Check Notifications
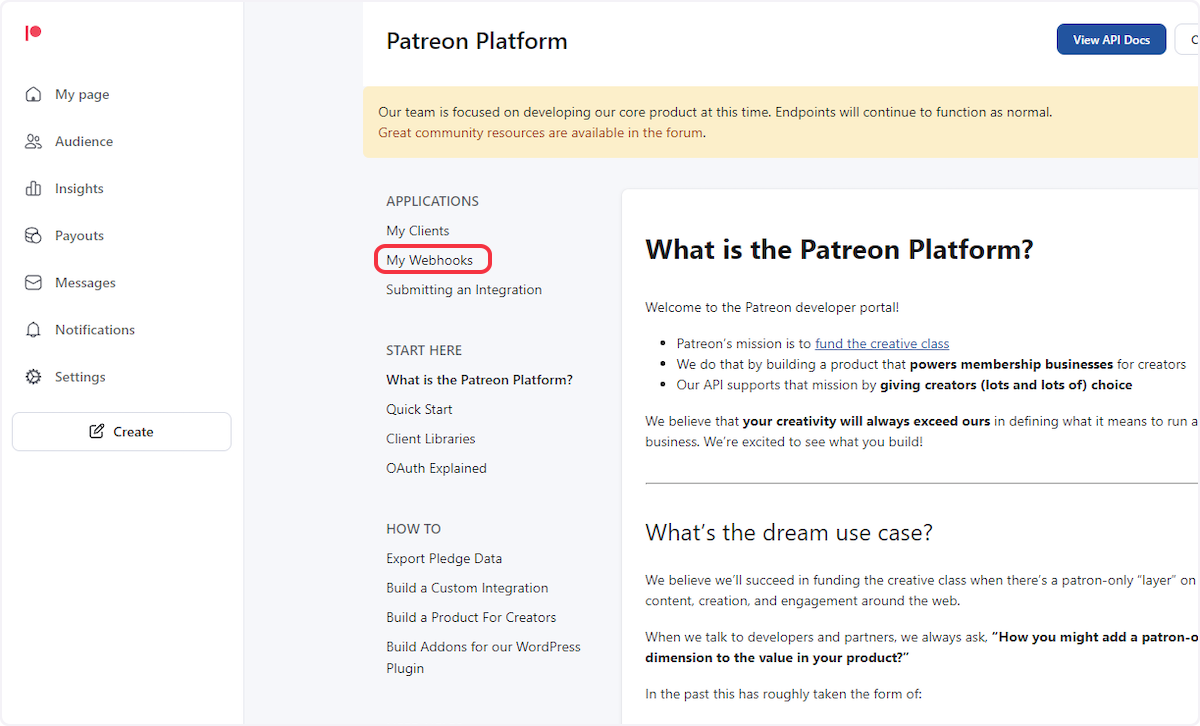This screenshot has width=1200, height=726. (x=93, y=329)
